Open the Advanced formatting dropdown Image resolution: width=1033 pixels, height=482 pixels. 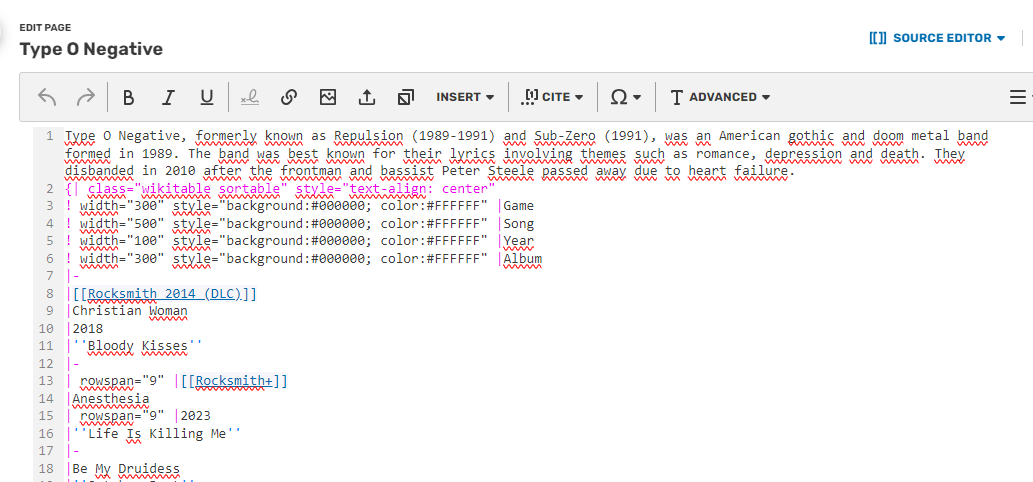pos(720,97)
